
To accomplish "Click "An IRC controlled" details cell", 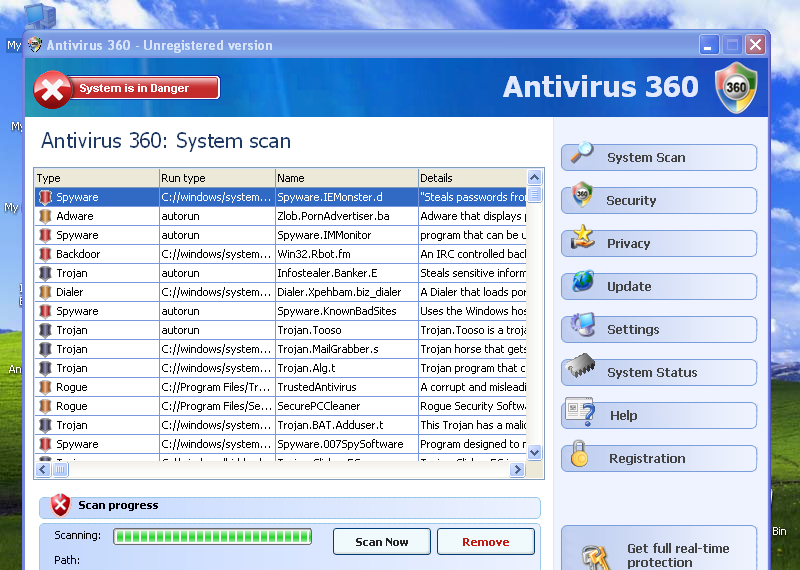I will click(x=473, y=254).
